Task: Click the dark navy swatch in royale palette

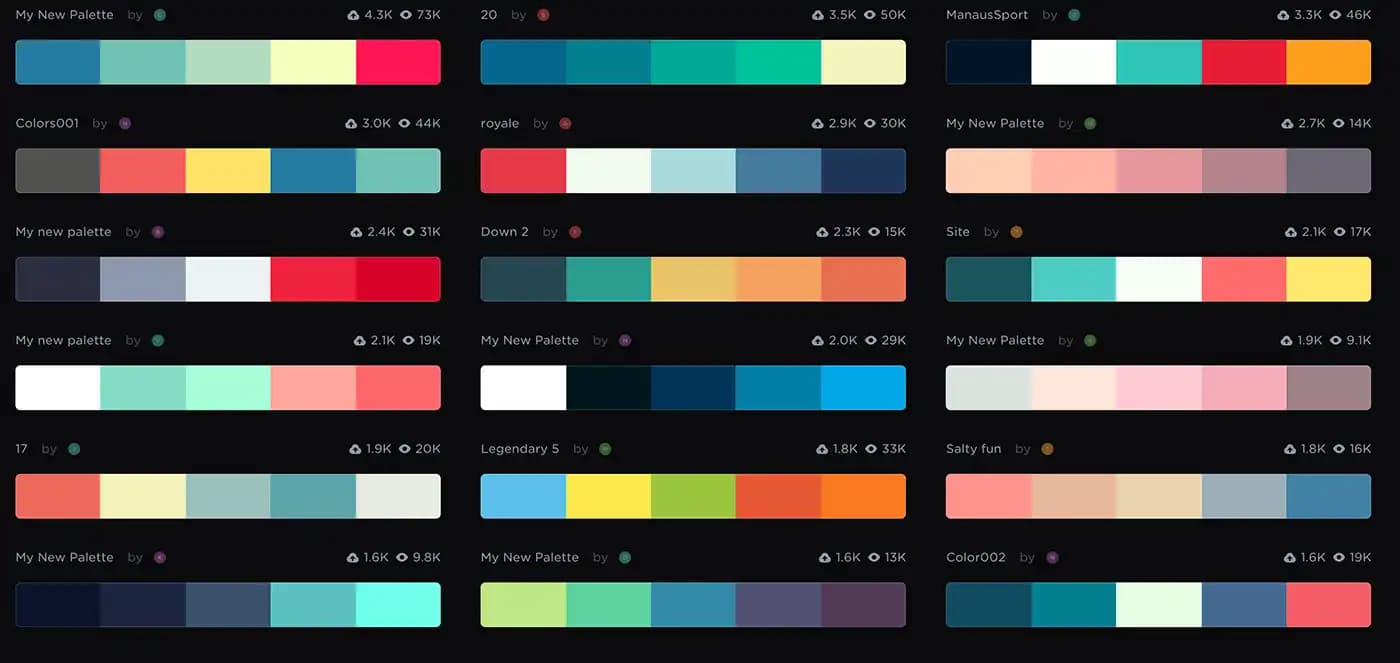Action: [863, 171]
